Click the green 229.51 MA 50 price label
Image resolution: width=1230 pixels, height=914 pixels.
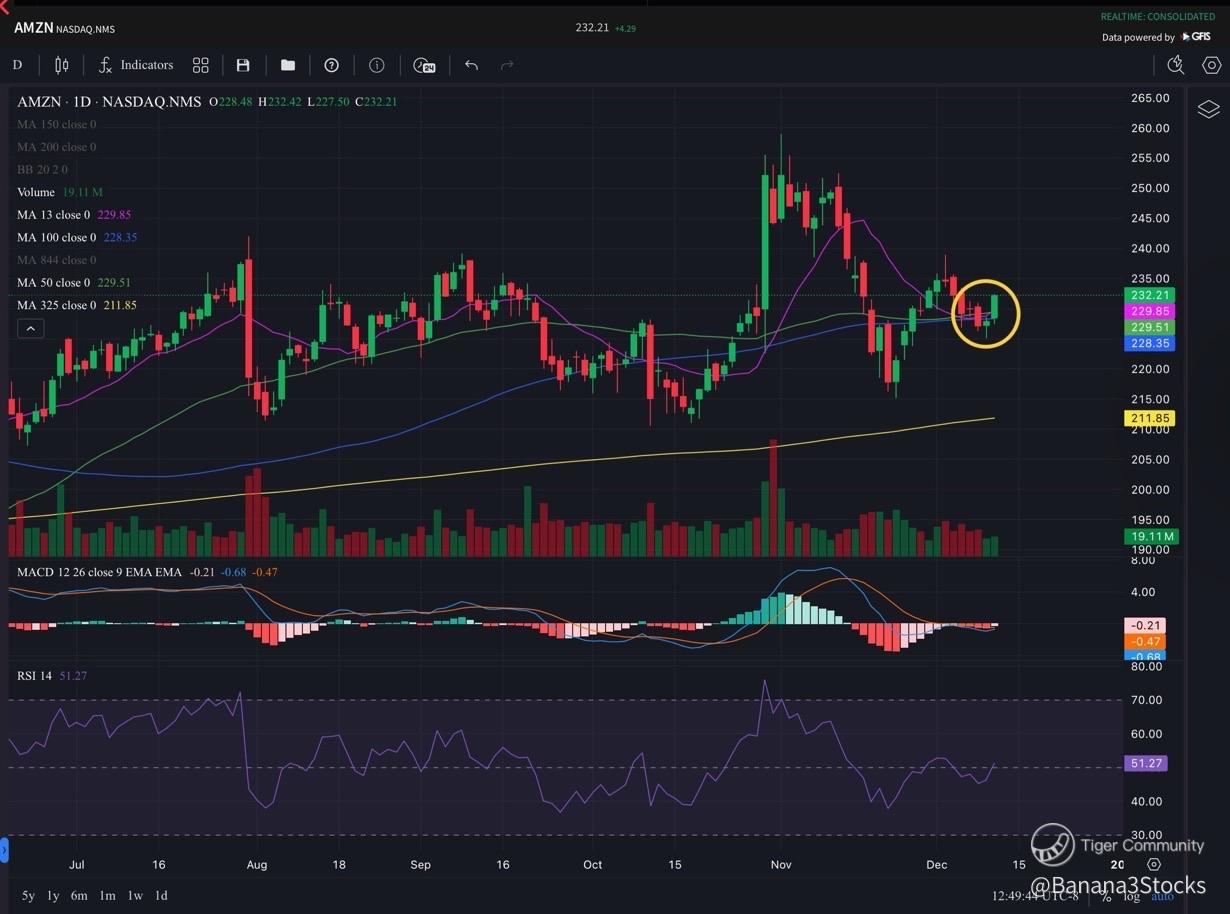[1150, 328]
